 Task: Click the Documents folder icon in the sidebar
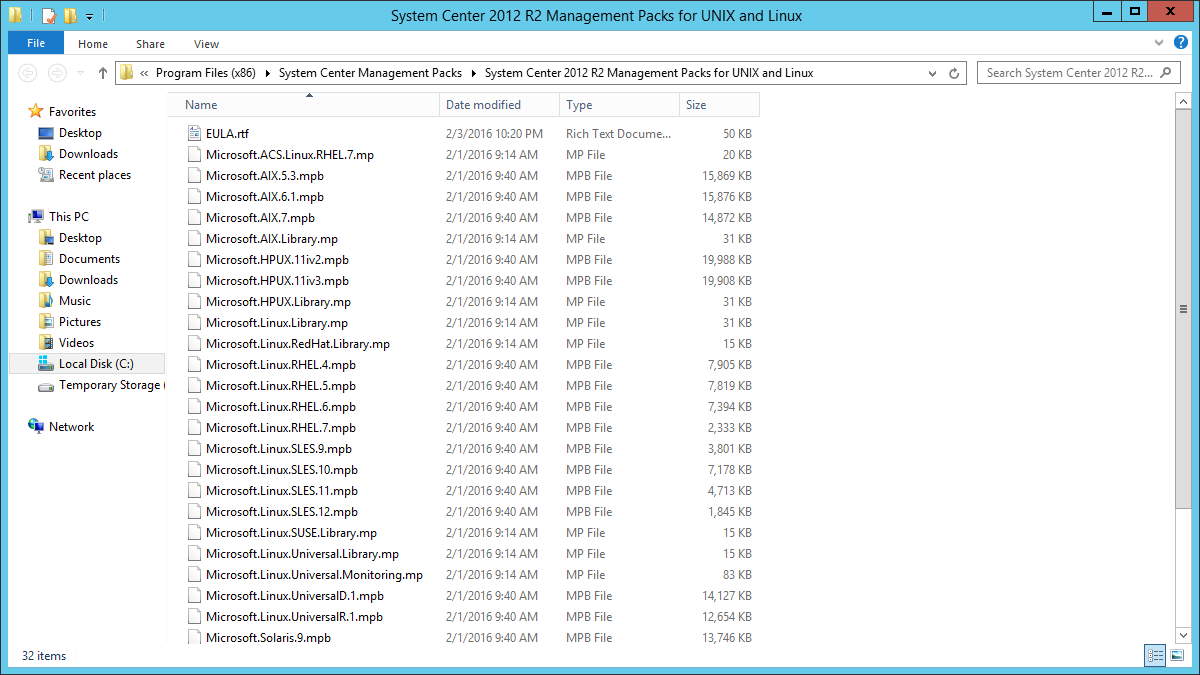pos(46,258)
